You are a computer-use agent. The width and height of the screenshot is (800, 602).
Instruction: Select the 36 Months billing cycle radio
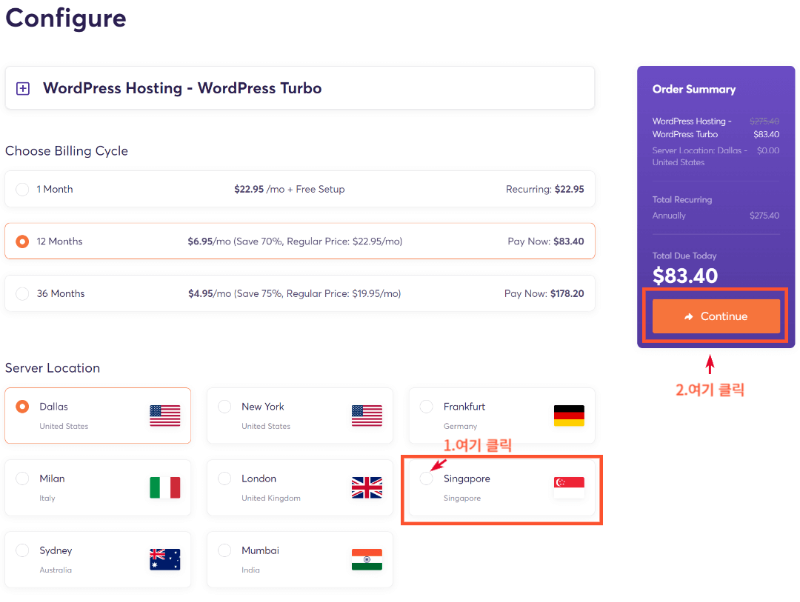coord(22,293)
